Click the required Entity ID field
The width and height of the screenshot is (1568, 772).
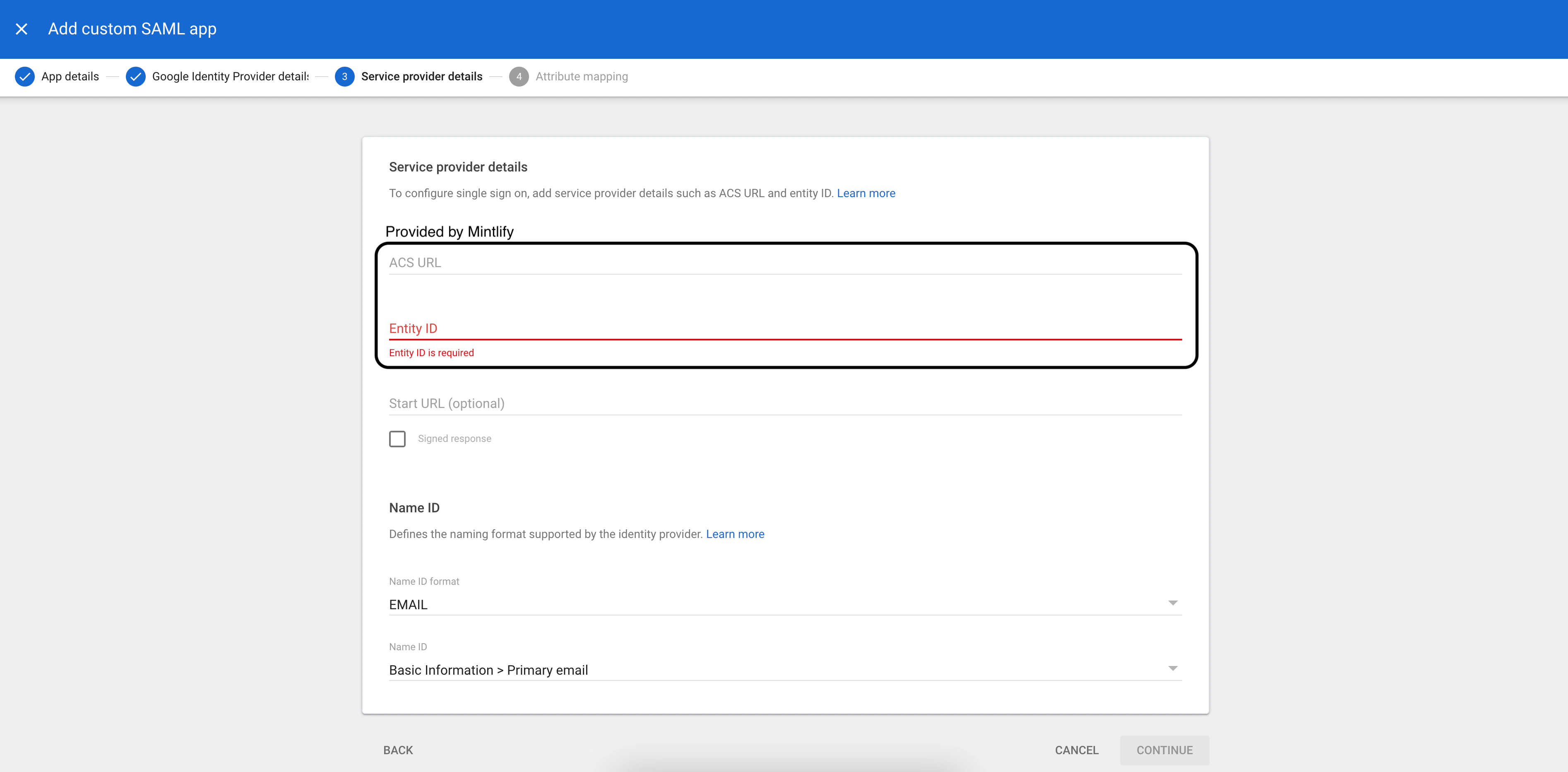(x=784, y=329)
